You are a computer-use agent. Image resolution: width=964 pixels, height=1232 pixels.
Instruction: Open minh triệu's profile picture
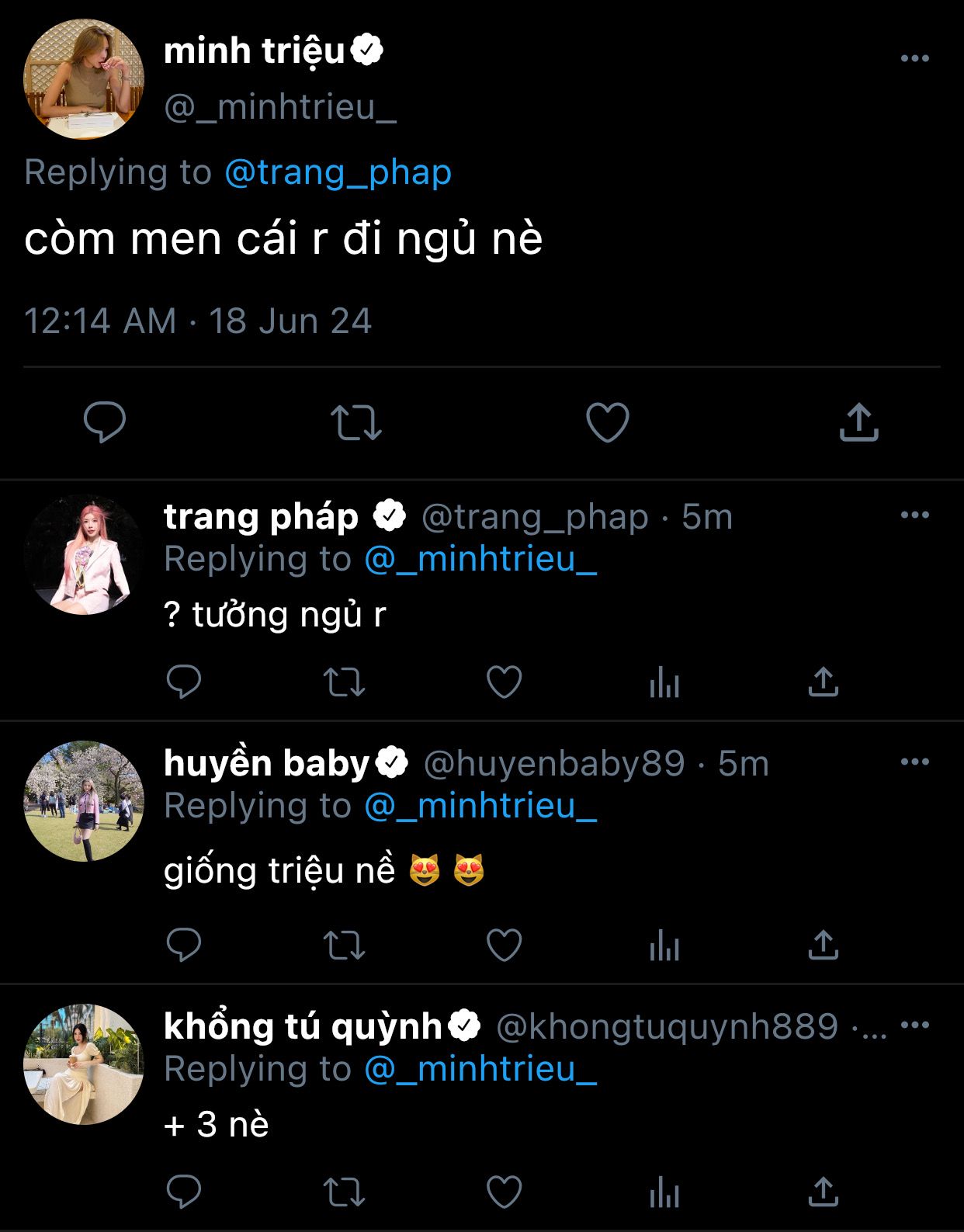[x=84, y=79]
